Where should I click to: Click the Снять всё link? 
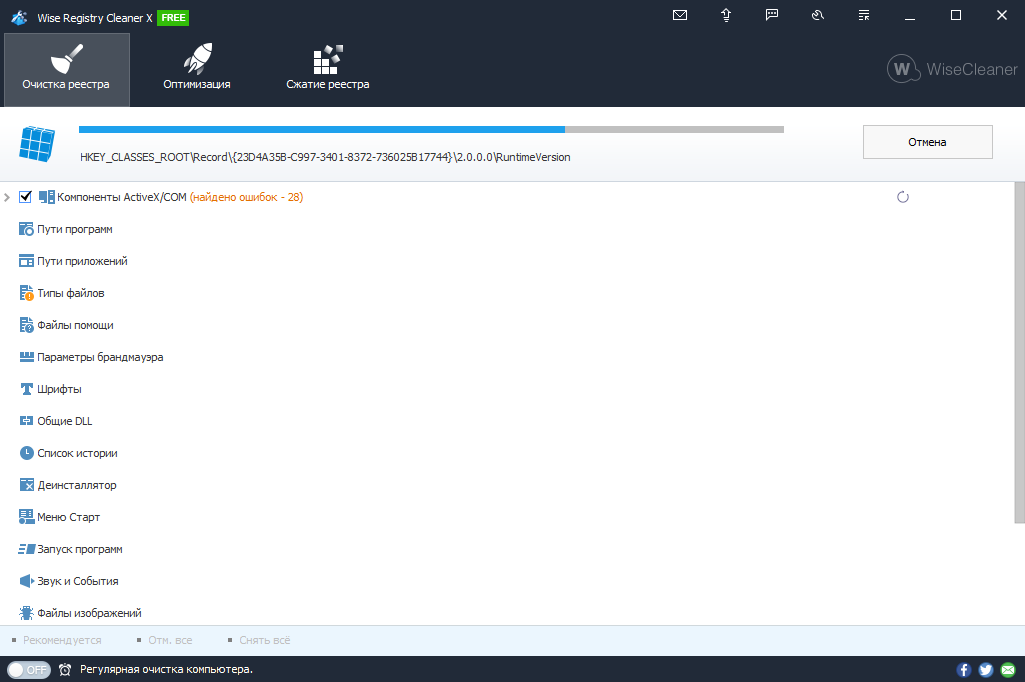pos(265,640)
